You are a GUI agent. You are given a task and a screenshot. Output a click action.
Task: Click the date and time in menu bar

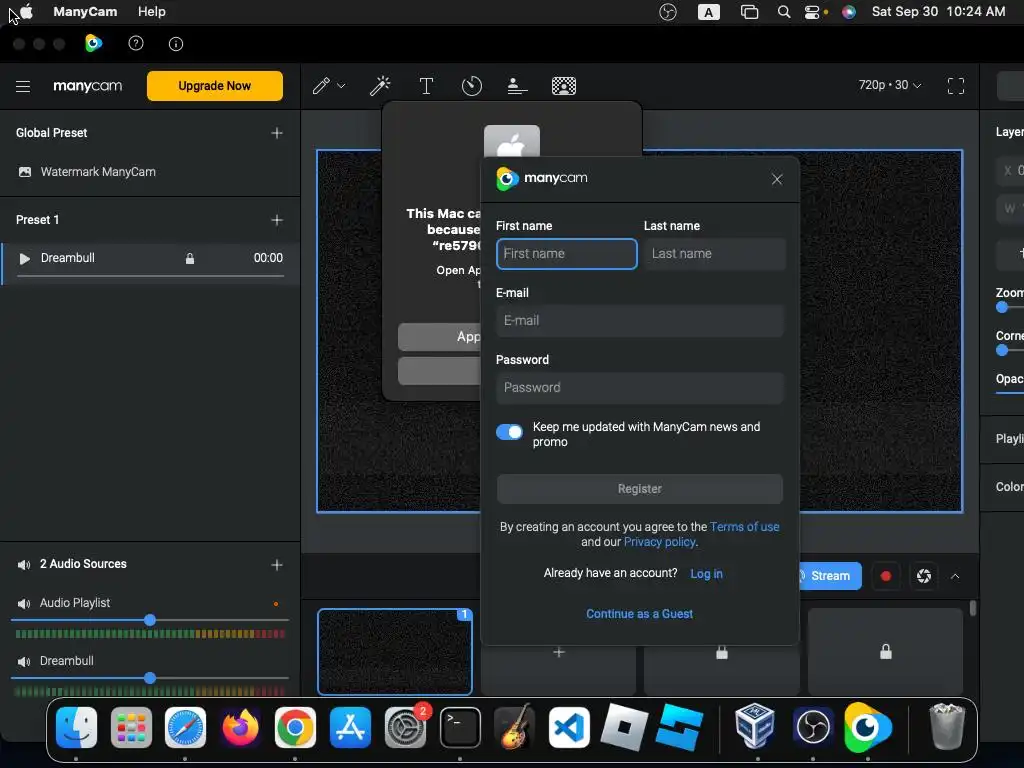pyautogui.click(x=938, y=12)
